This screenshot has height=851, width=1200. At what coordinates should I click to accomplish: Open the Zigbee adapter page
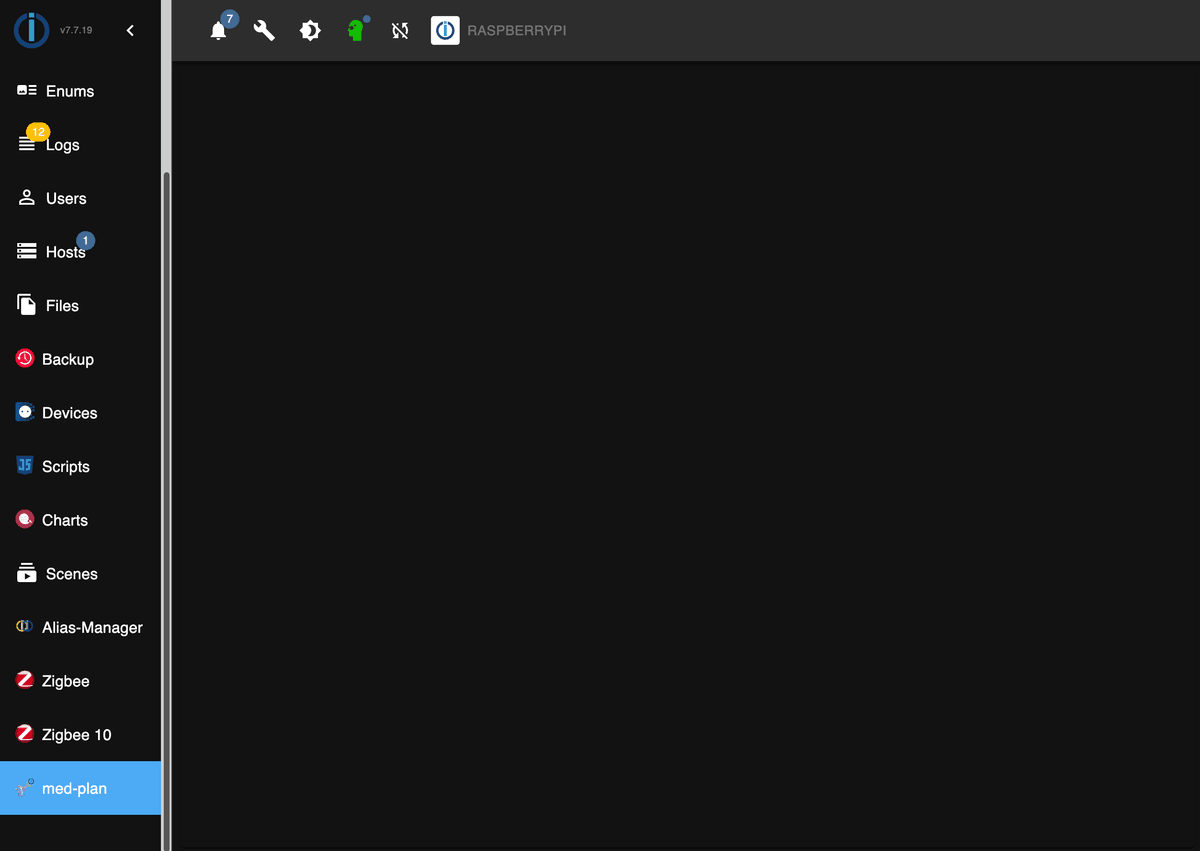(x=64, y=680)
